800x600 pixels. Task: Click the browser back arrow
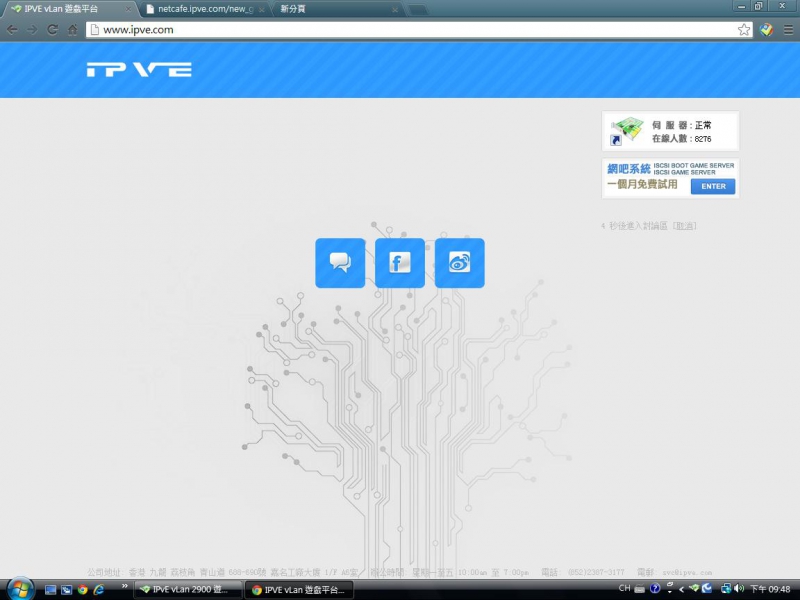[12, 30]
